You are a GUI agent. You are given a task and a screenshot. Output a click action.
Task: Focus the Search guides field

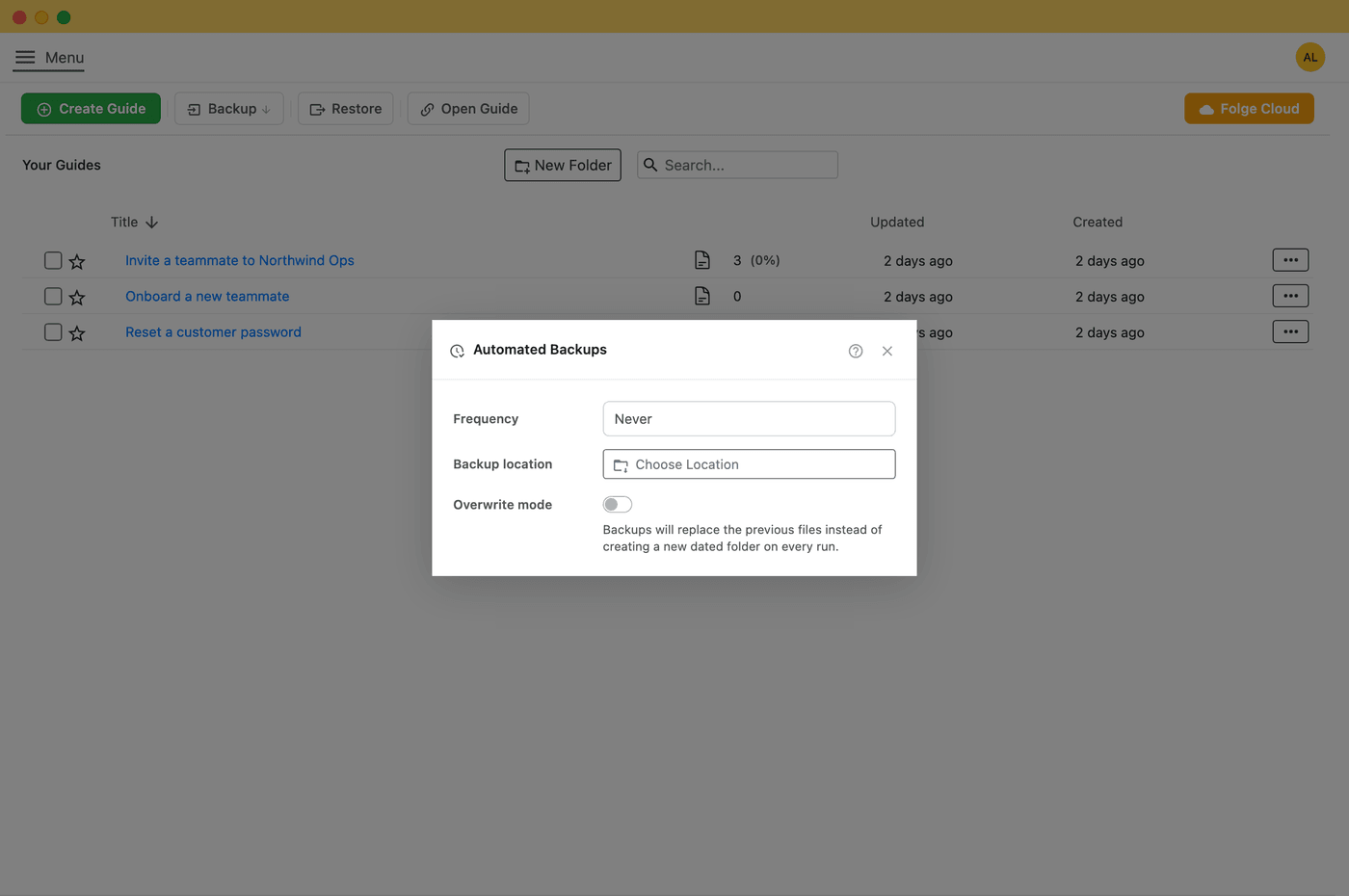[737, 165]
